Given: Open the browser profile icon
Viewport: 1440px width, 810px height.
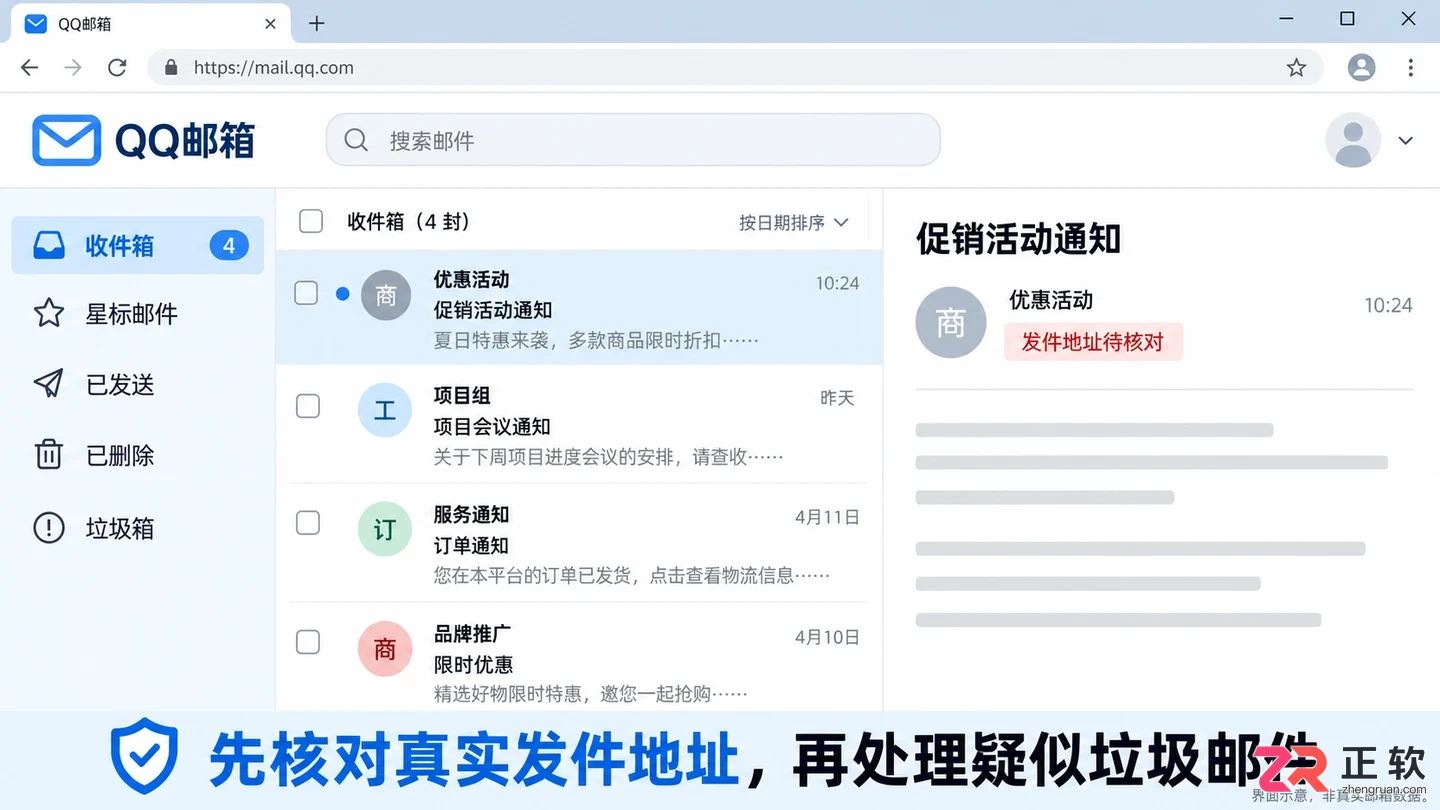Looking at the screenshot, I should click(1361, 68).
